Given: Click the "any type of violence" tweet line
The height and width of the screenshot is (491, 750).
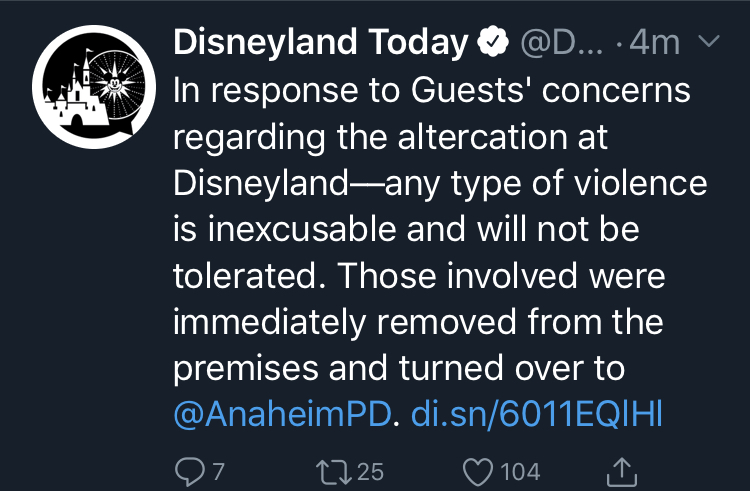Looking at the screenshot, I should tap(545, 185).
